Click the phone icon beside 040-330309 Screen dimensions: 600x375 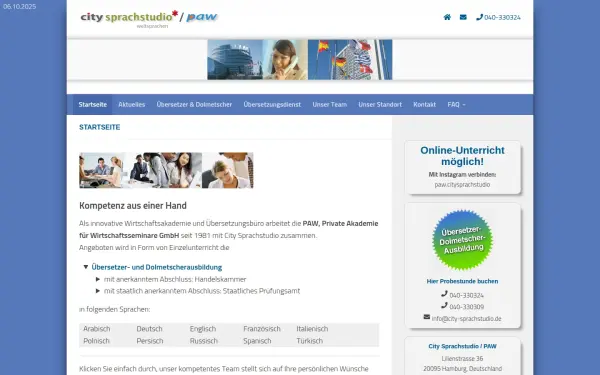click(x=444, y=305)
